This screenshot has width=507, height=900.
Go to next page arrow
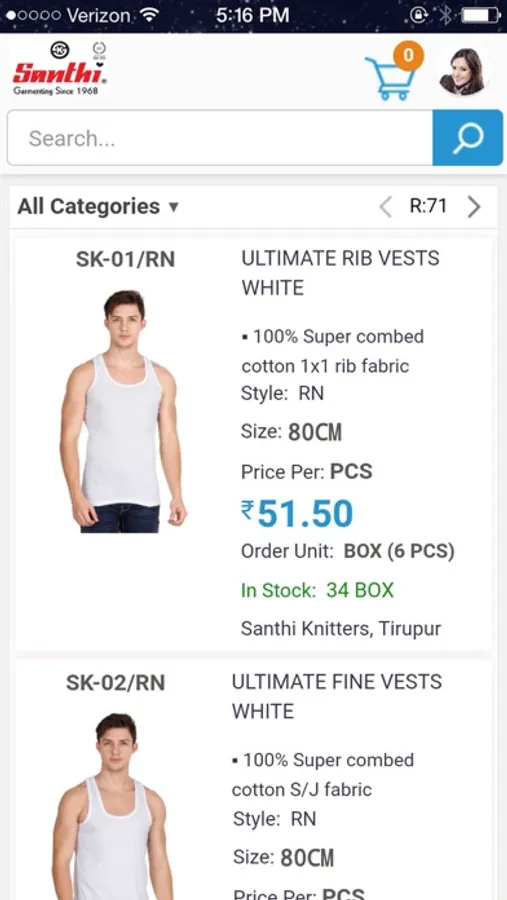474,207
